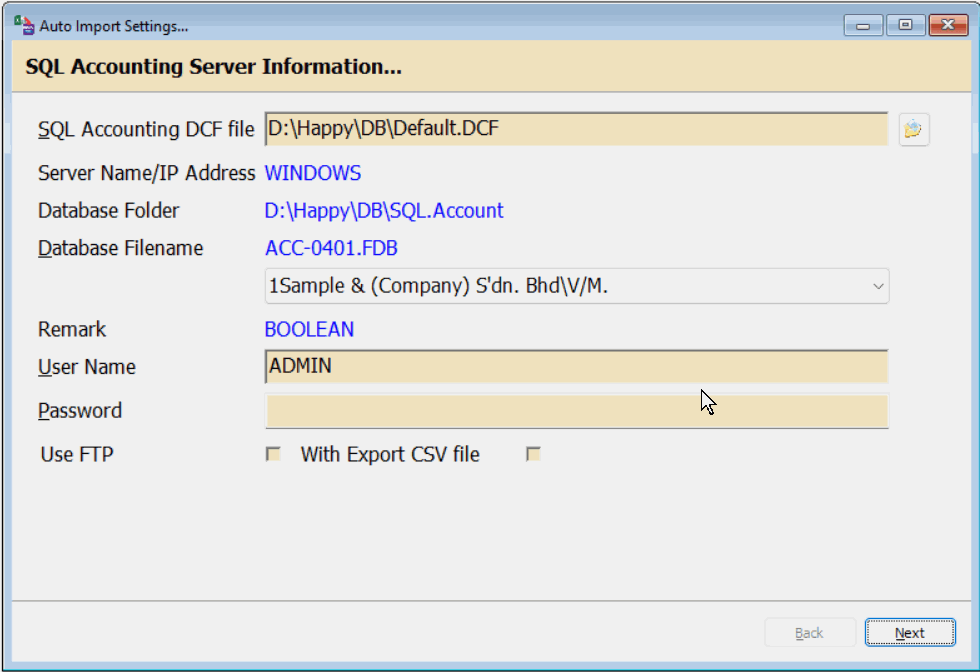Tick the With Export CSV file checkbox

534,455
